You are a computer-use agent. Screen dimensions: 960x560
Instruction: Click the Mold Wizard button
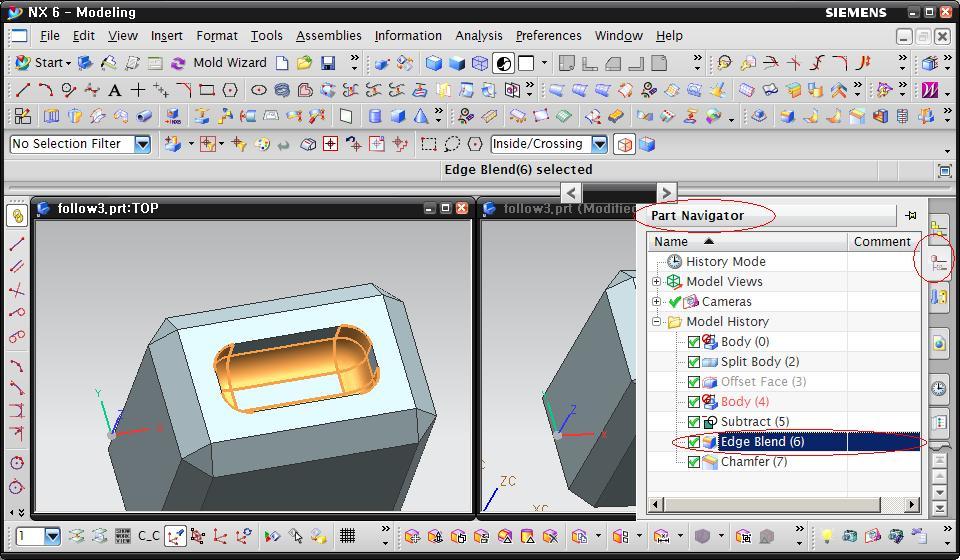click(x=229, y=63)
